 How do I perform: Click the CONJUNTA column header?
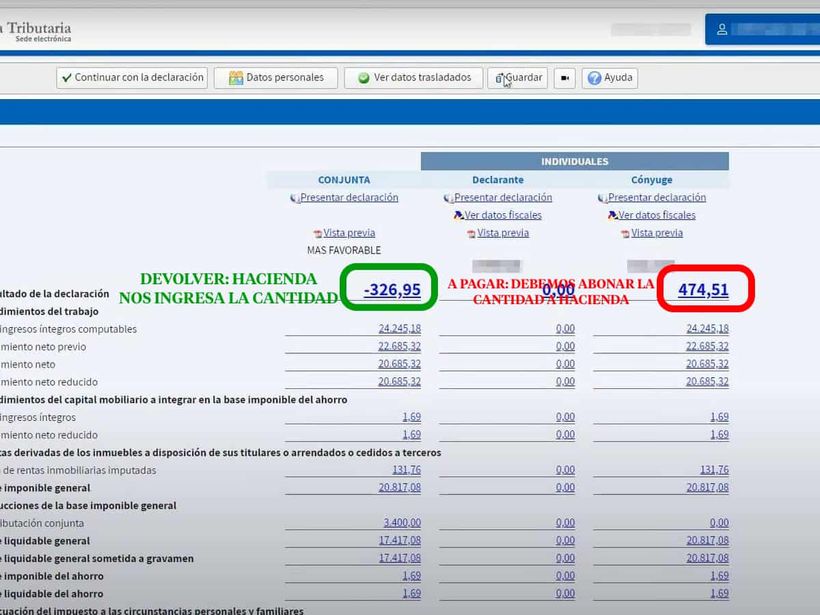point(344,180)
